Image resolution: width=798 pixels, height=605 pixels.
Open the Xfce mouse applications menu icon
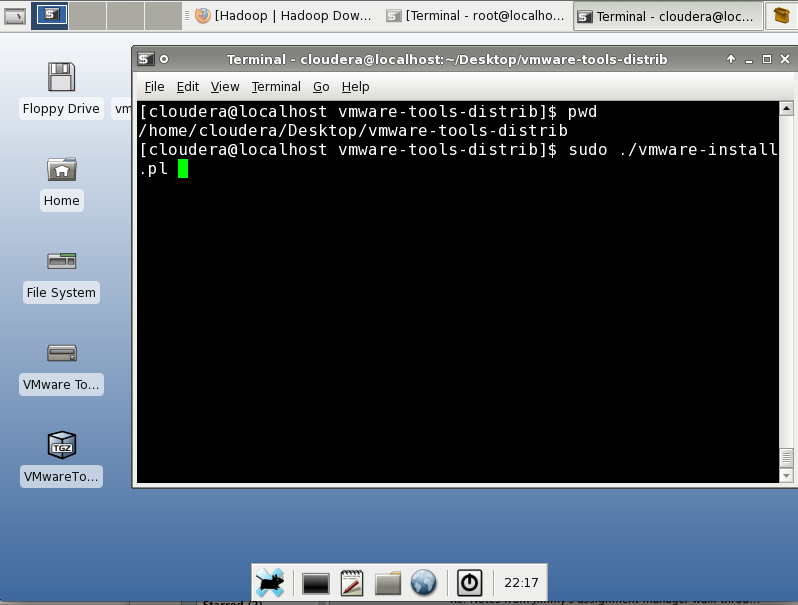click(x=270, y=583)
